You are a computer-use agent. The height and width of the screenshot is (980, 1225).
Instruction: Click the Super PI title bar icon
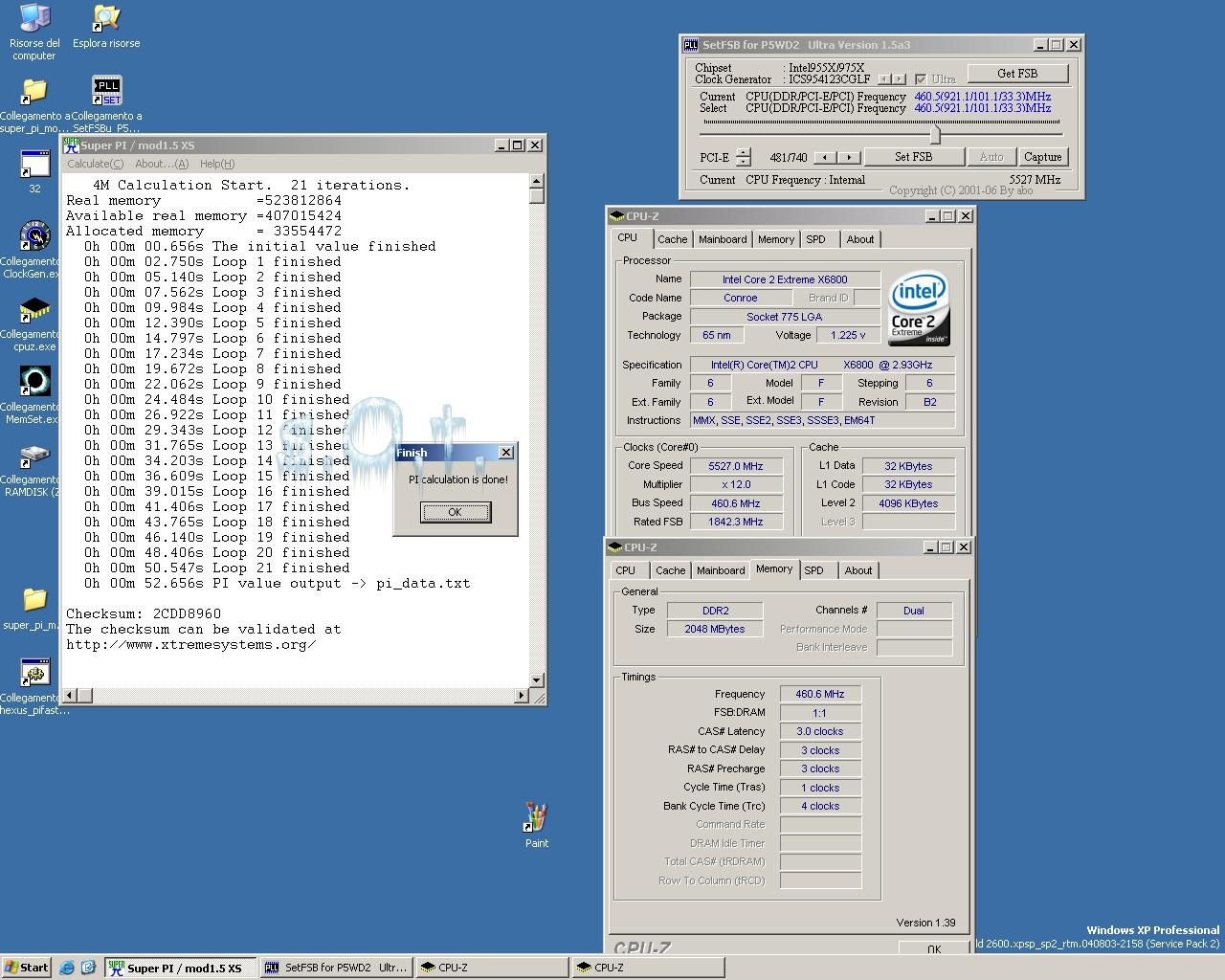[x=72, y=145]
